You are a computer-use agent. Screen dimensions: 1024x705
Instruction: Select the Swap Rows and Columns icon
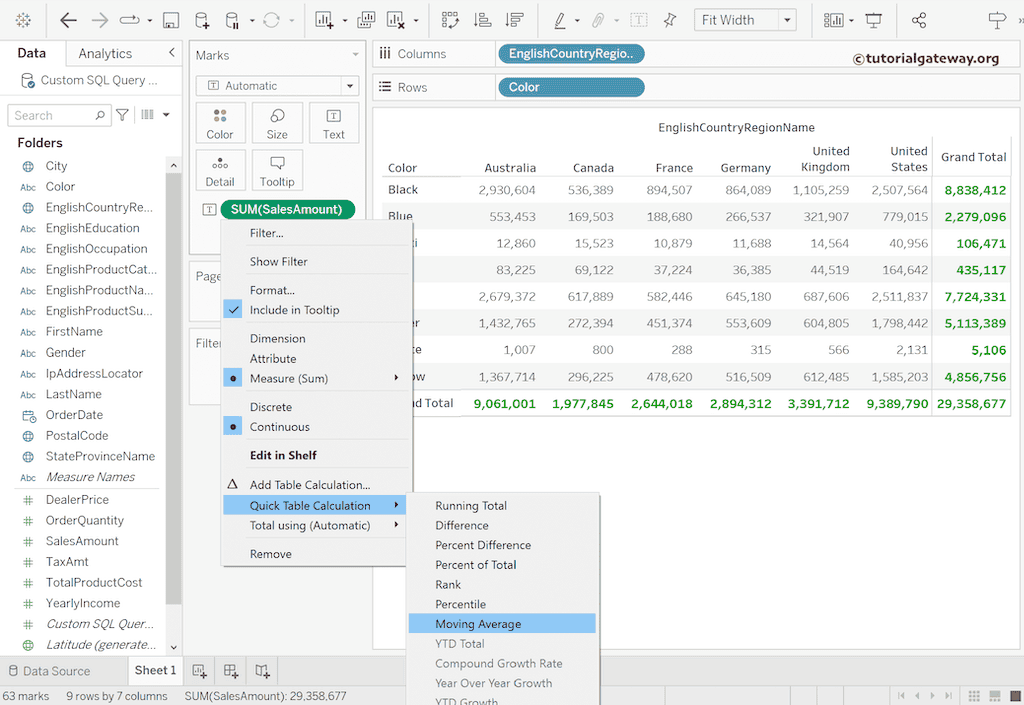click(x=450, y=19)
